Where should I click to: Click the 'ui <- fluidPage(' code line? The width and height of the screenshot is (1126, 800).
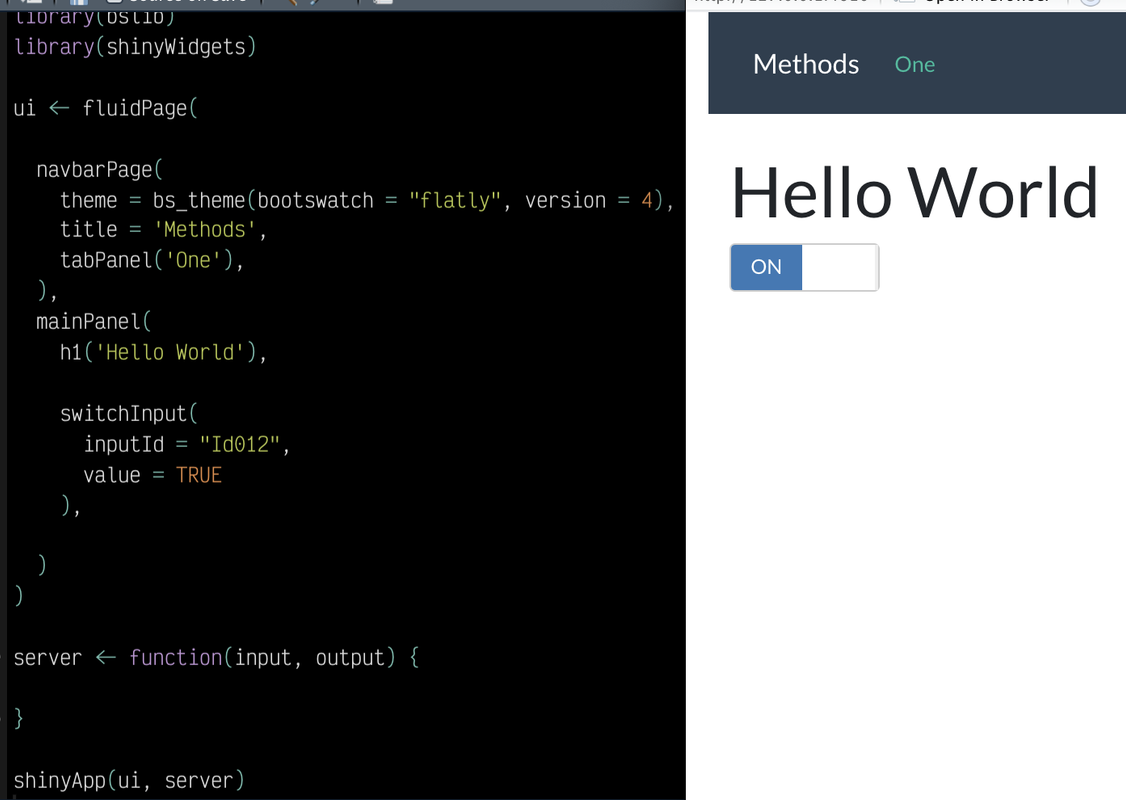coord(105,108)
